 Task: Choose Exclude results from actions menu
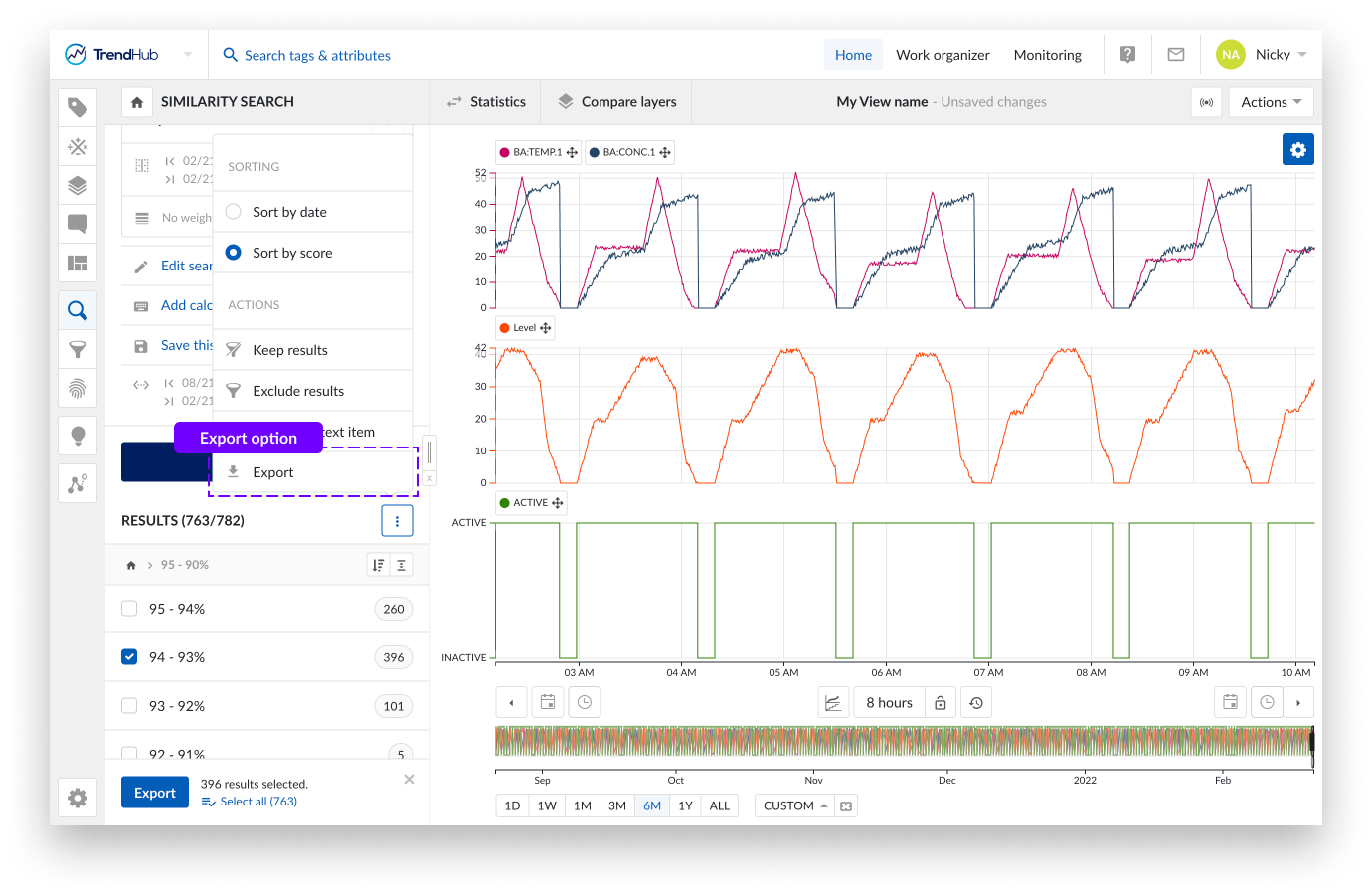point(298,391)
